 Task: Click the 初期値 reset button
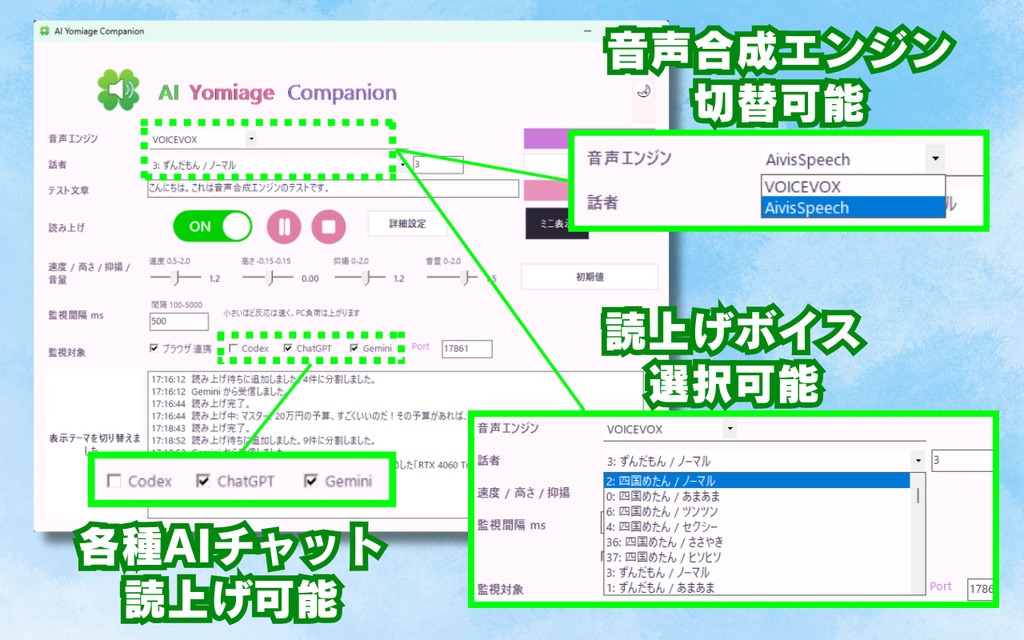pyautogui.click(x=589, y=277)
